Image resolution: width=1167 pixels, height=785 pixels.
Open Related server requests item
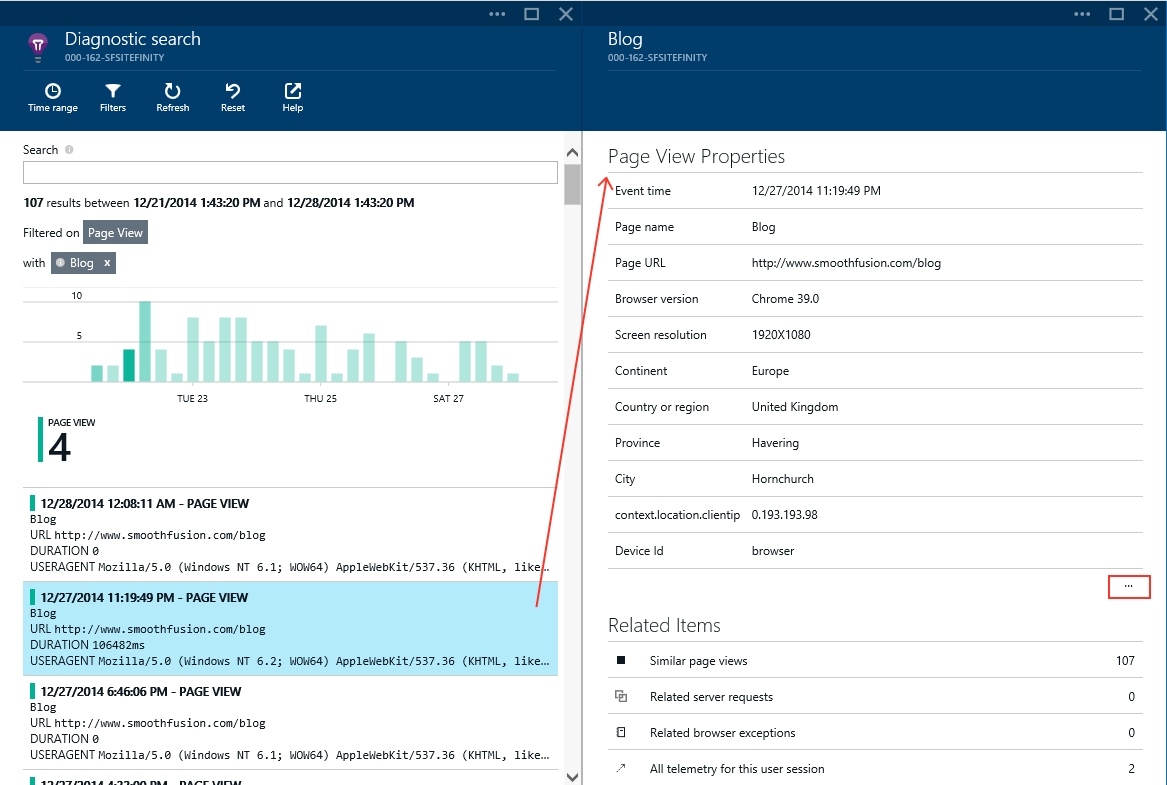click(875, 696)
